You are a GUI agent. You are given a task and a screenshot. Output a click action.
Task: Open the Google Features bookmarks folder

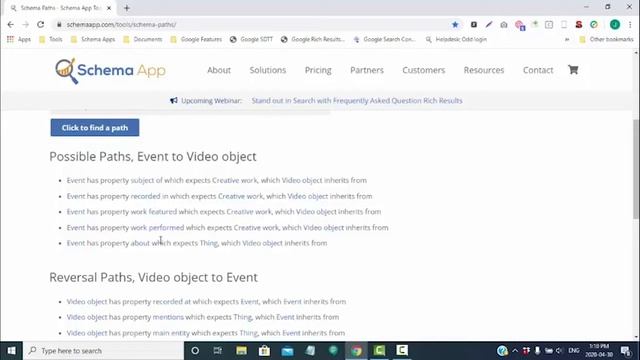click(196, 39)
